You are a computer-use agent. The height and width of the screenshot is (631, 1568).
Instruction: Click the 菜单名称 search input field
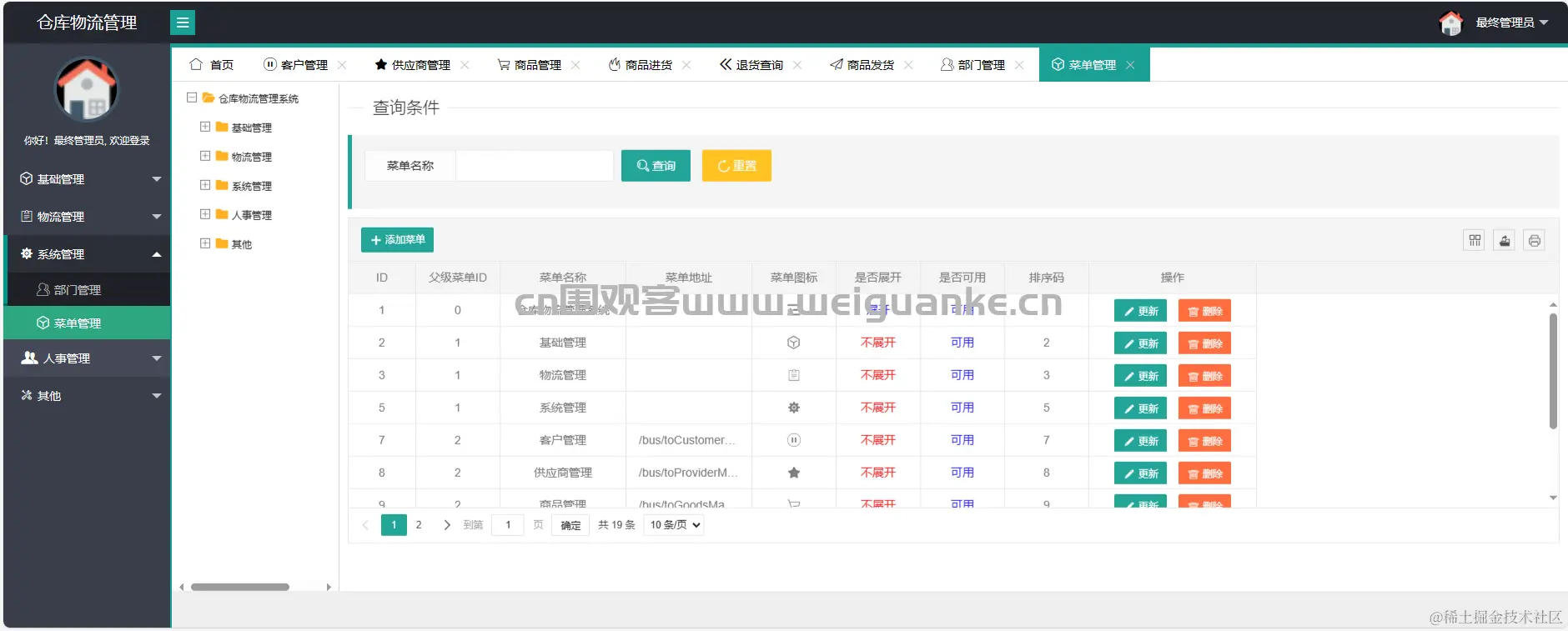[x=535, y=166]
